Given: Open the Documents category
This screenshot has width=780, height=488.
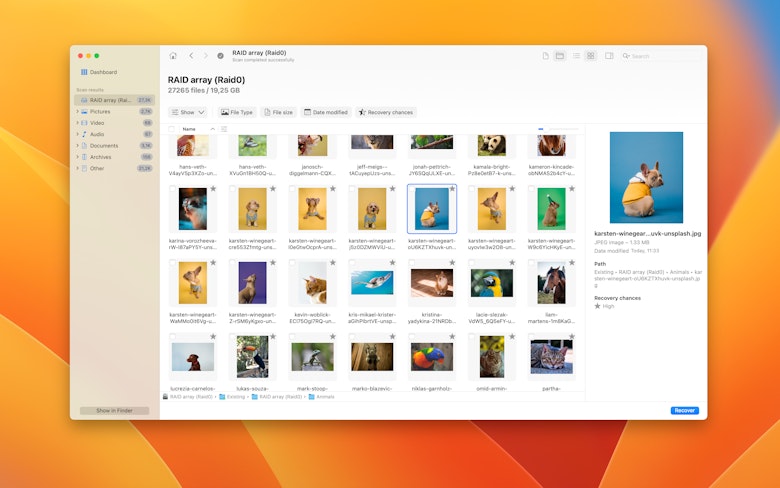Looking at the screenshot, I should (114, 146).
